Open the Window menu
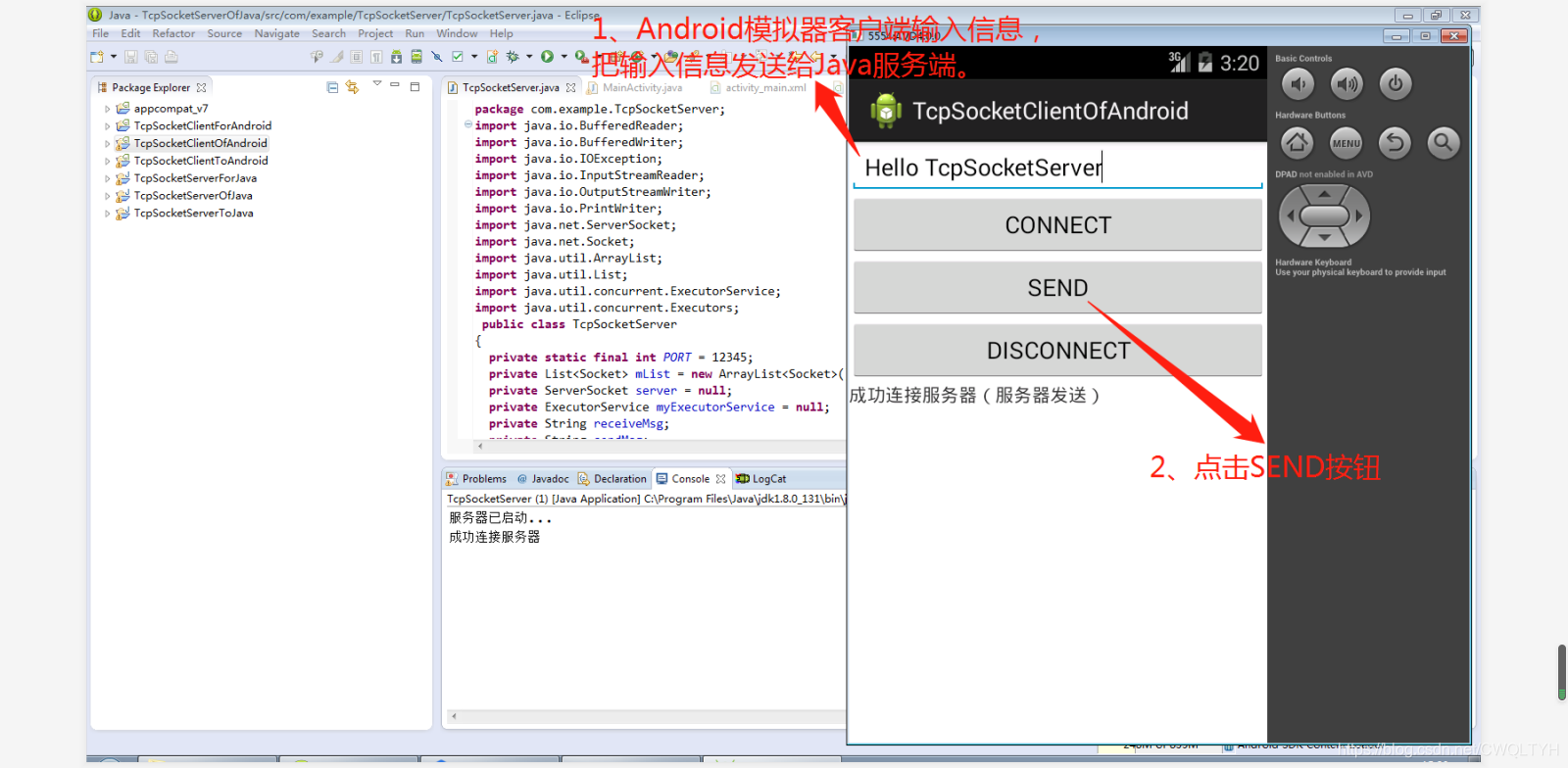This screenshot has height=768, width=1568. click(x=457, y=33)
